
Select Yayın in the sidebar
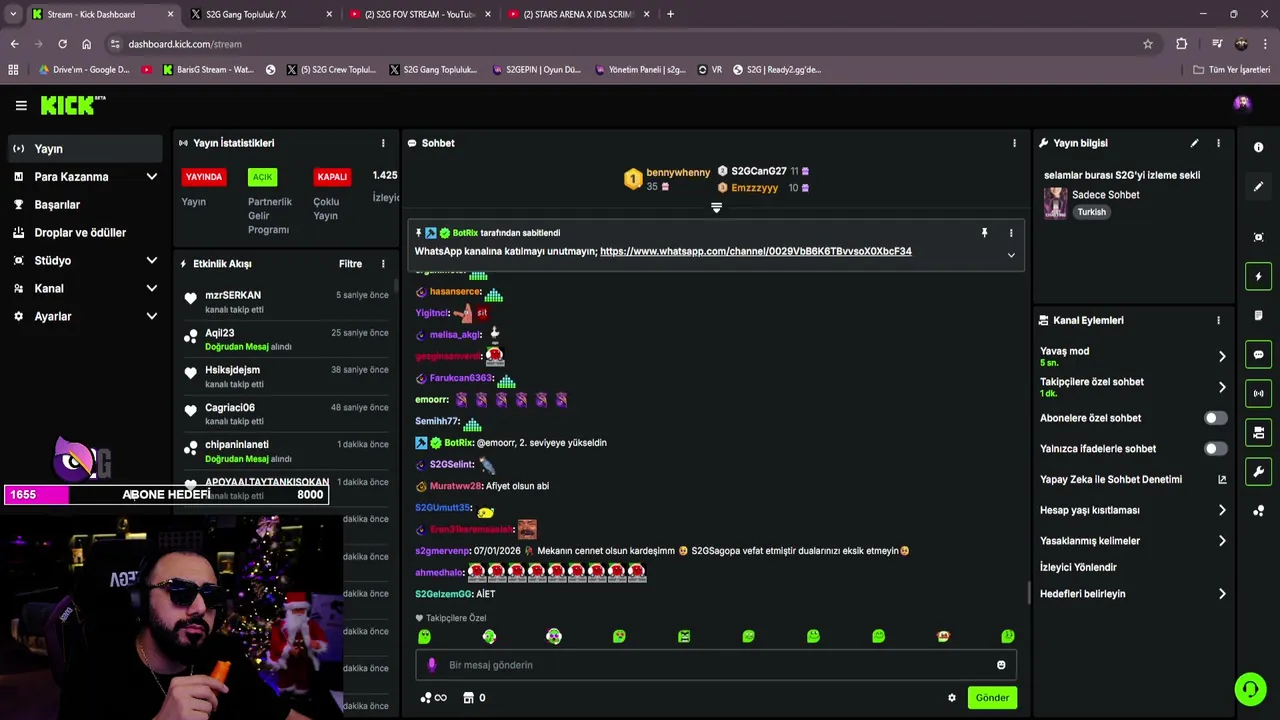85,149
